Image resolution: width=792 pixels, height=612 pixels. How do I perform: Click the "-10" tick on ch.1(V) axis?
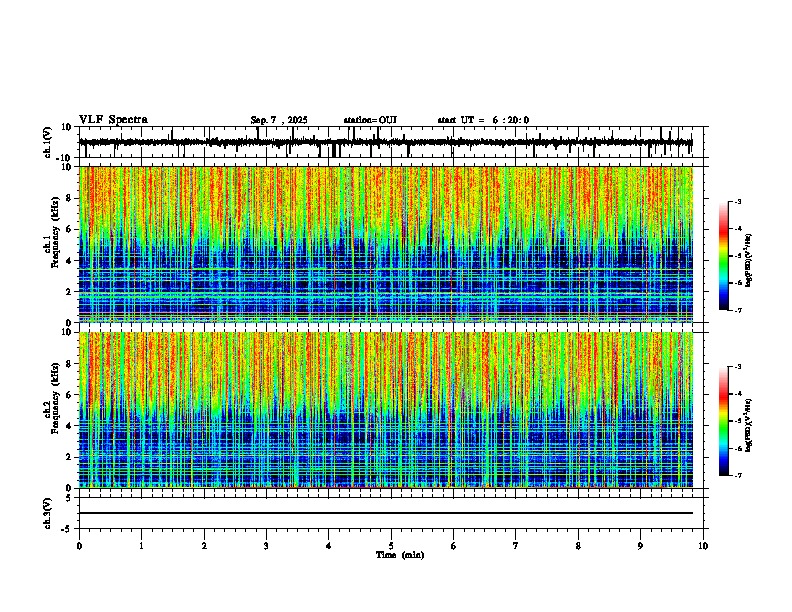(x=65, y=157)
